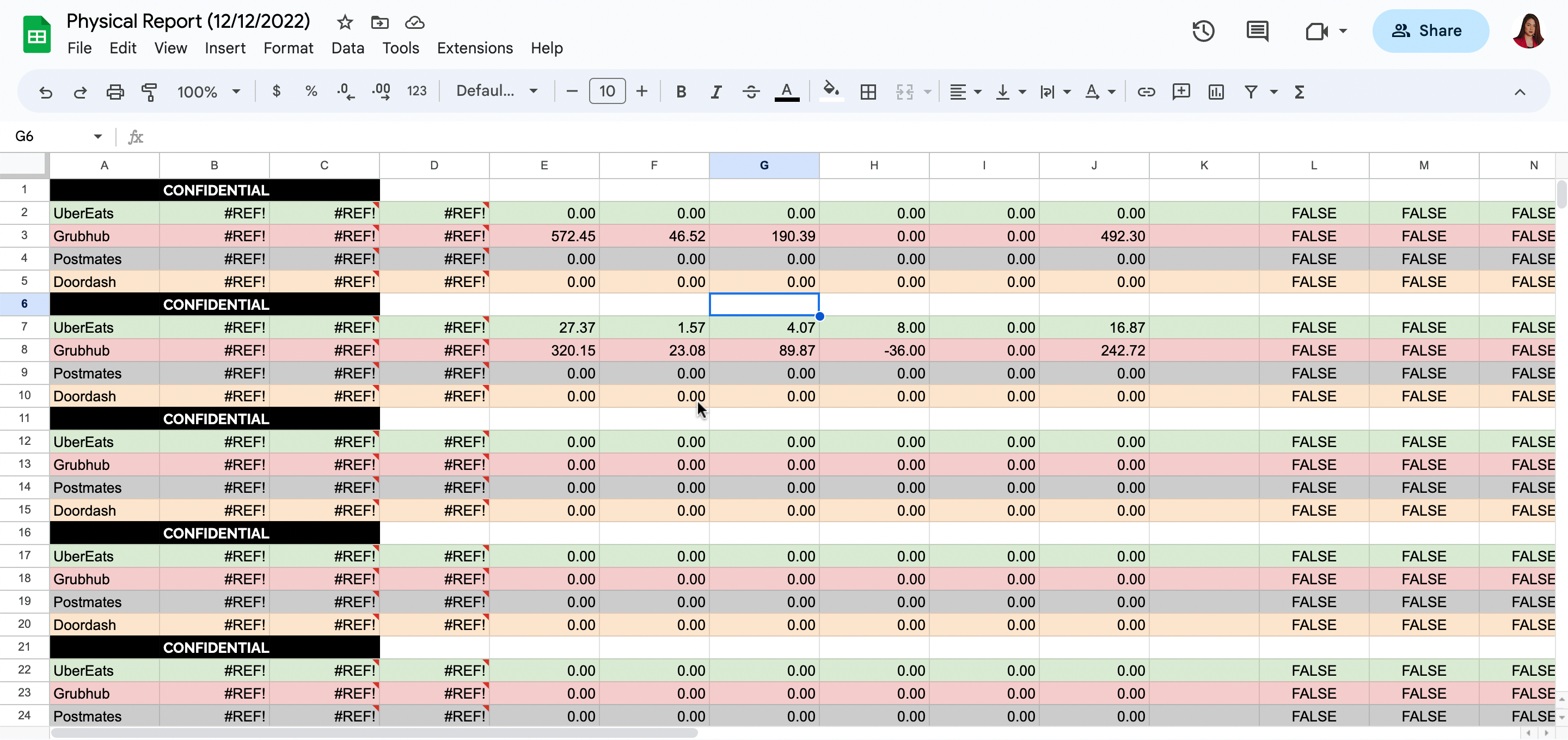Increase font size with plus button
This screenshot has width=1568, height=740.
[x=641, y=91]
